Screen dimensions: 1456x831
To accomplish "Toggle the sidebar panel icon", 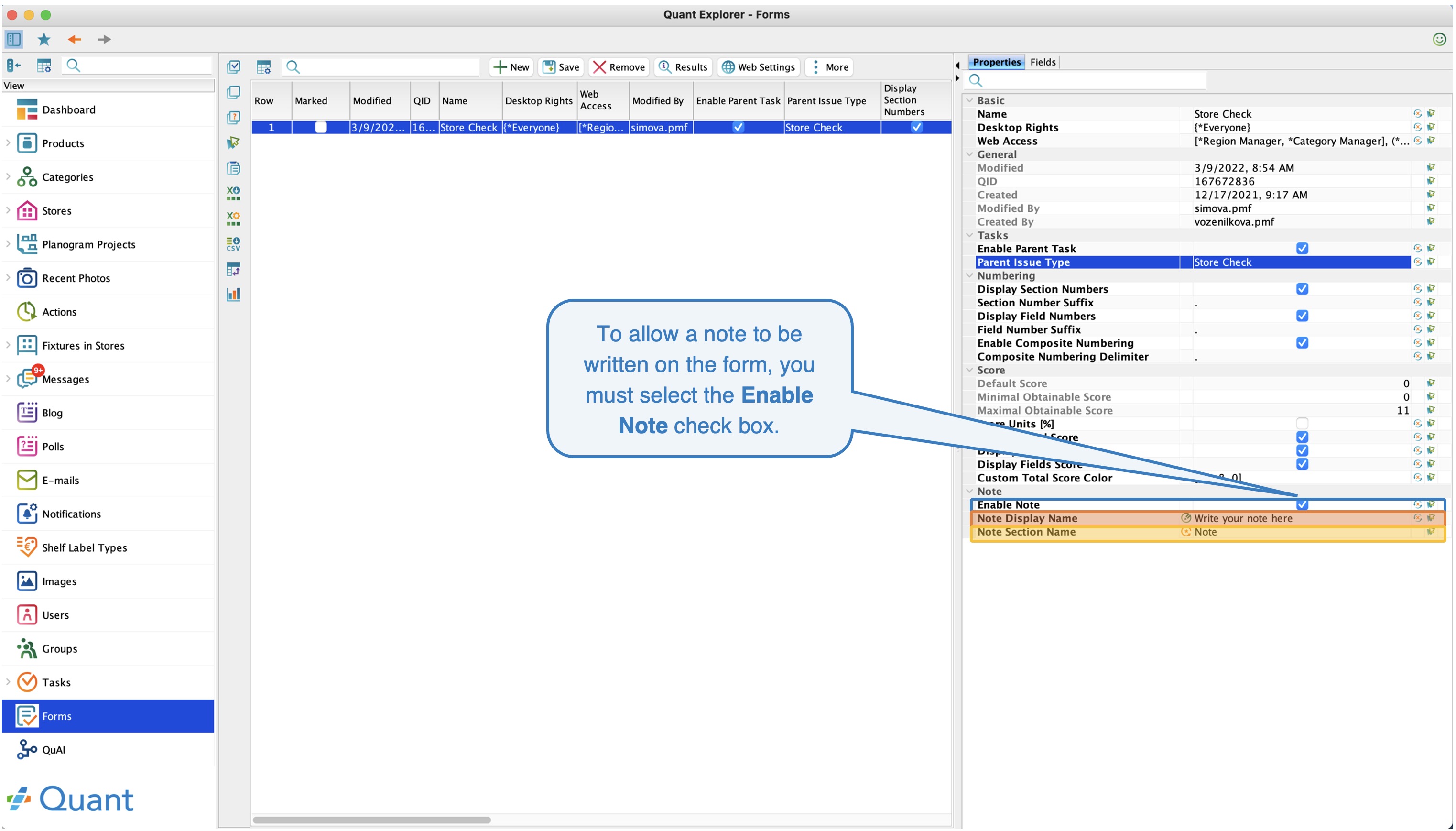I will [14, 39].
